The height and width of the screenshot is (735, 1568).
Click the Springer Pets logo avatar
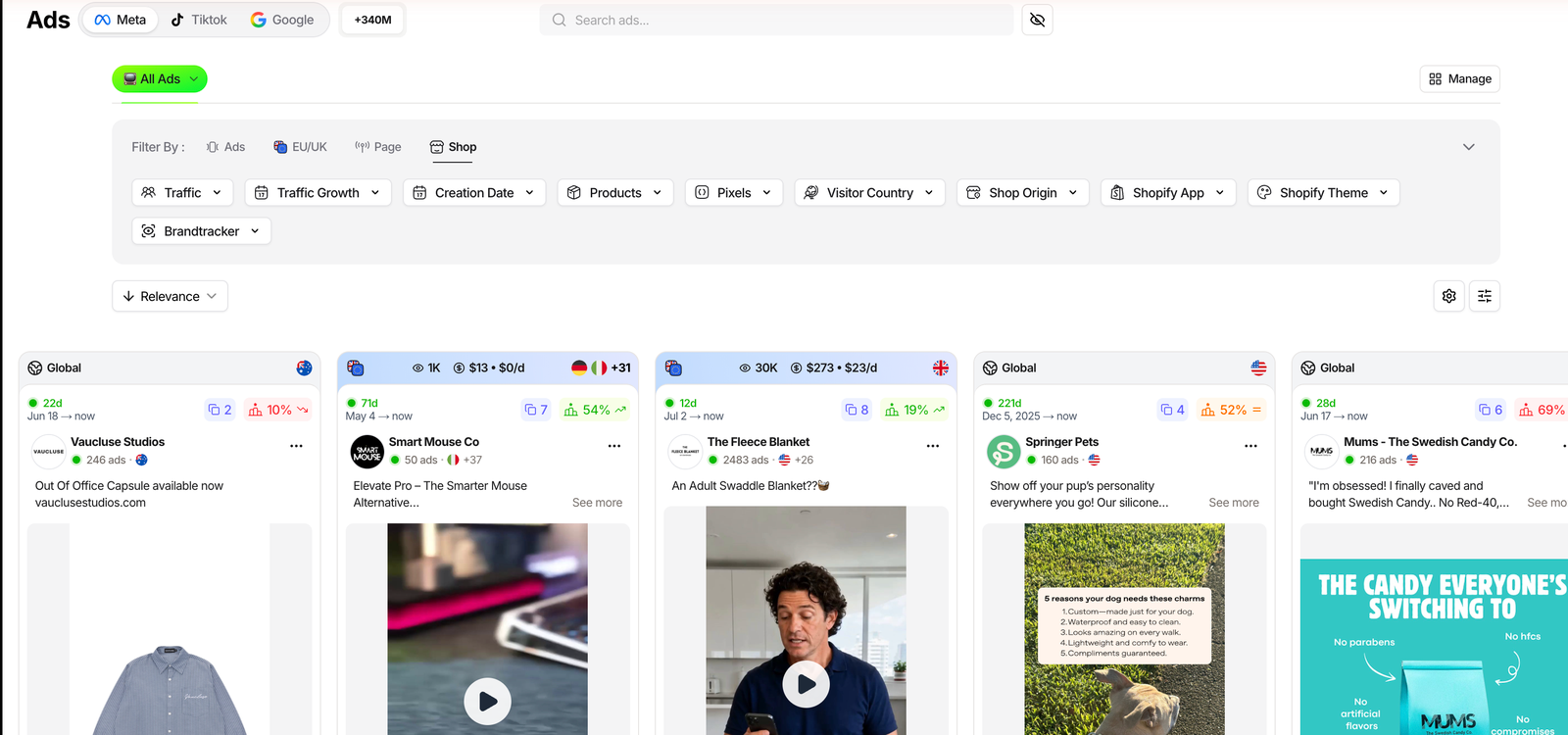click(x=1004, y=452)
